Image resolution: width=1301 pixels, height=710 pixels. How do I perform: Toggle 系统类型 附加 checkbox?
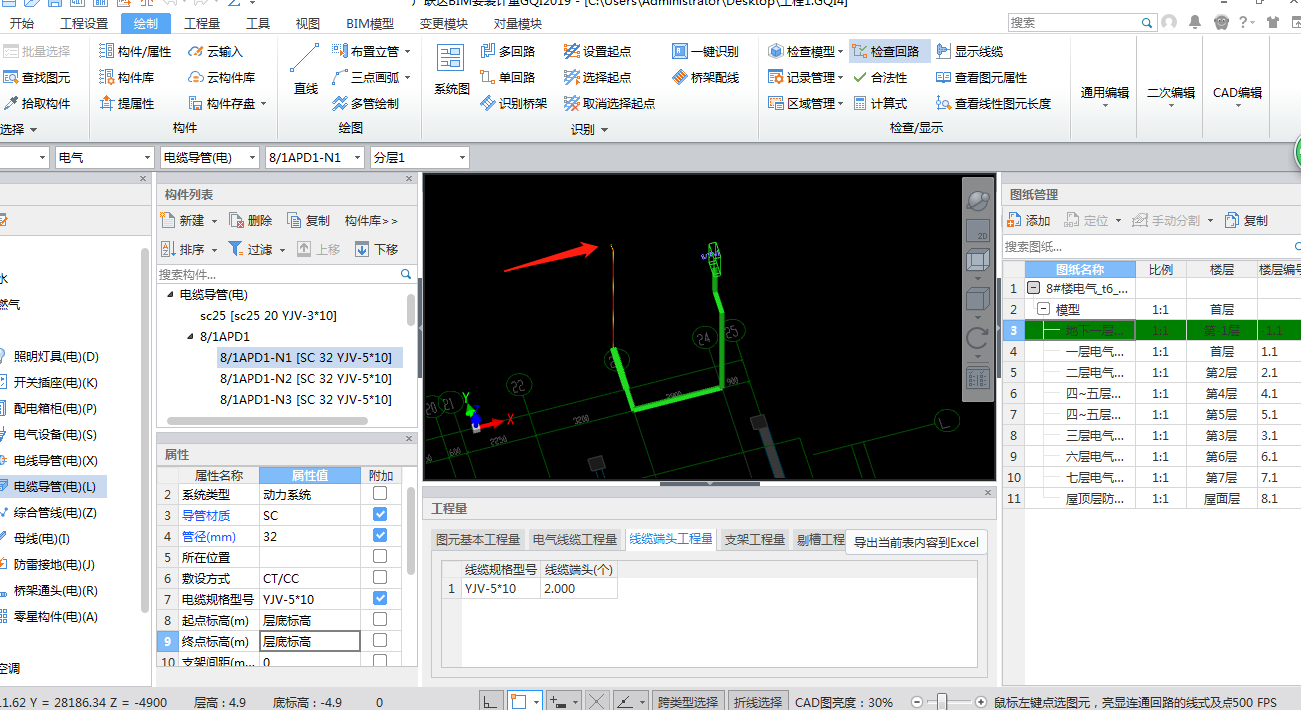380,494
